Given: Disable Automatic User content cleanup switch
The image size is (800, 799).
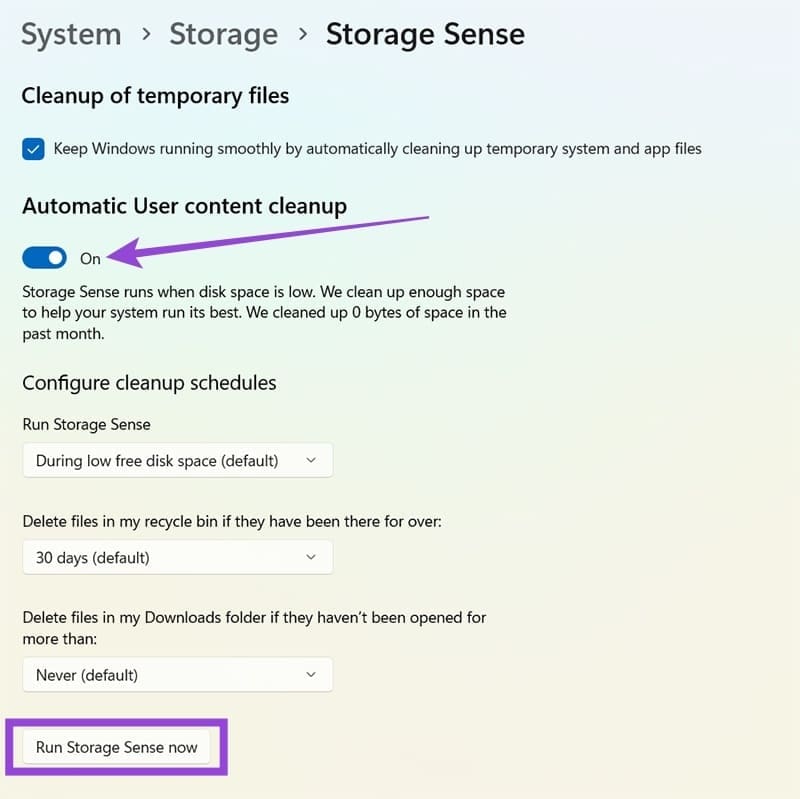Looking at the screenshot, I should (45, 258).
